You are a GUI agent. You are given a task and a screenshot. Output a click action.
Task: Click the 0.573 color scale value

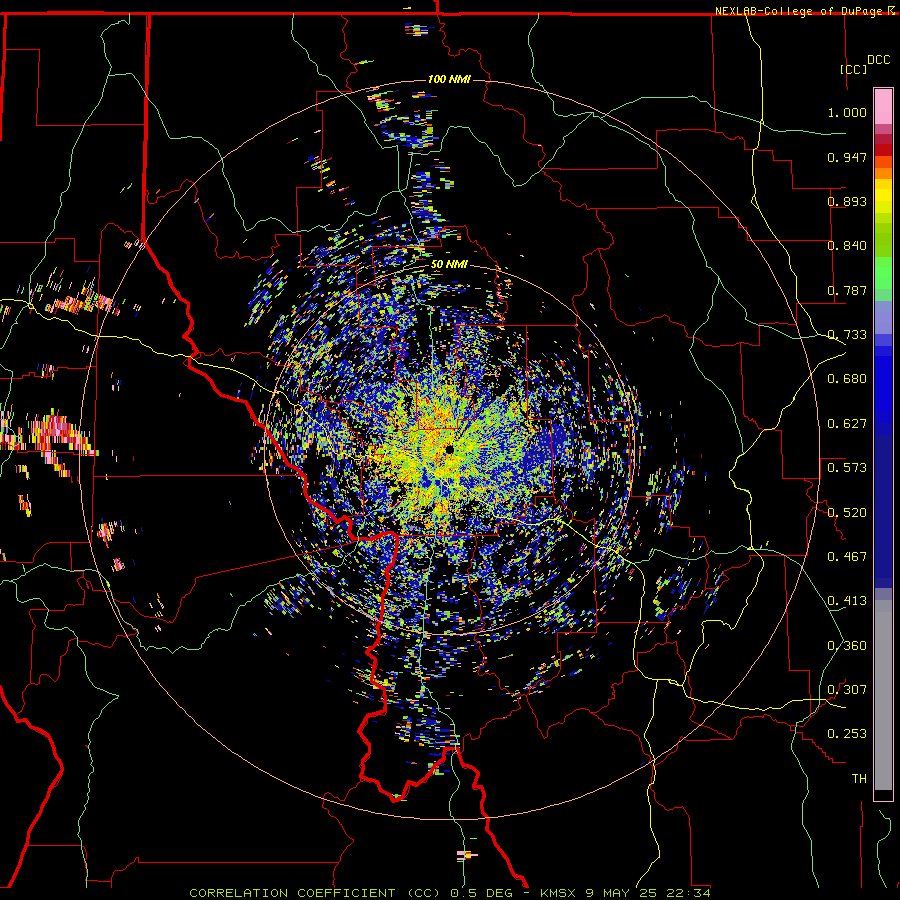click(847, 468)
